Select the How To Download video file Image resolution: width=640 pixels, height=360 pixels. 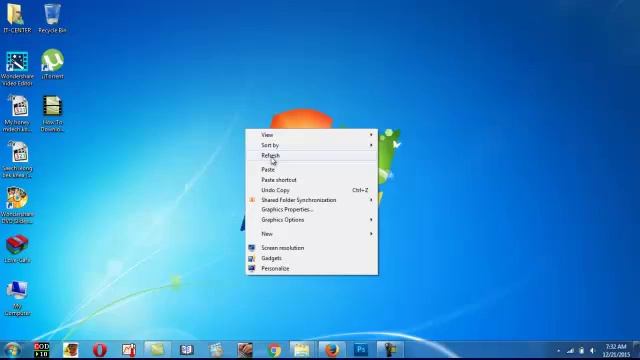point(52,114)
